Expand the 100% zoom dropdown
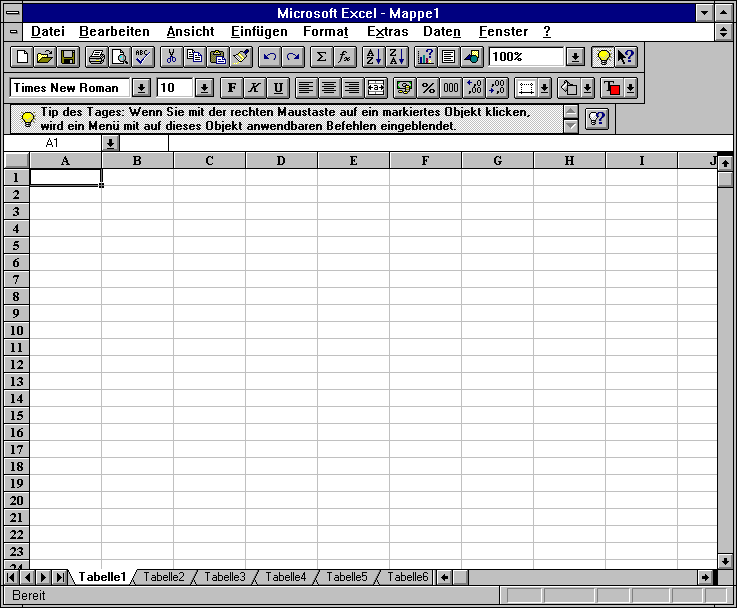The image size is (737, 608). click(x=575, y=57)
